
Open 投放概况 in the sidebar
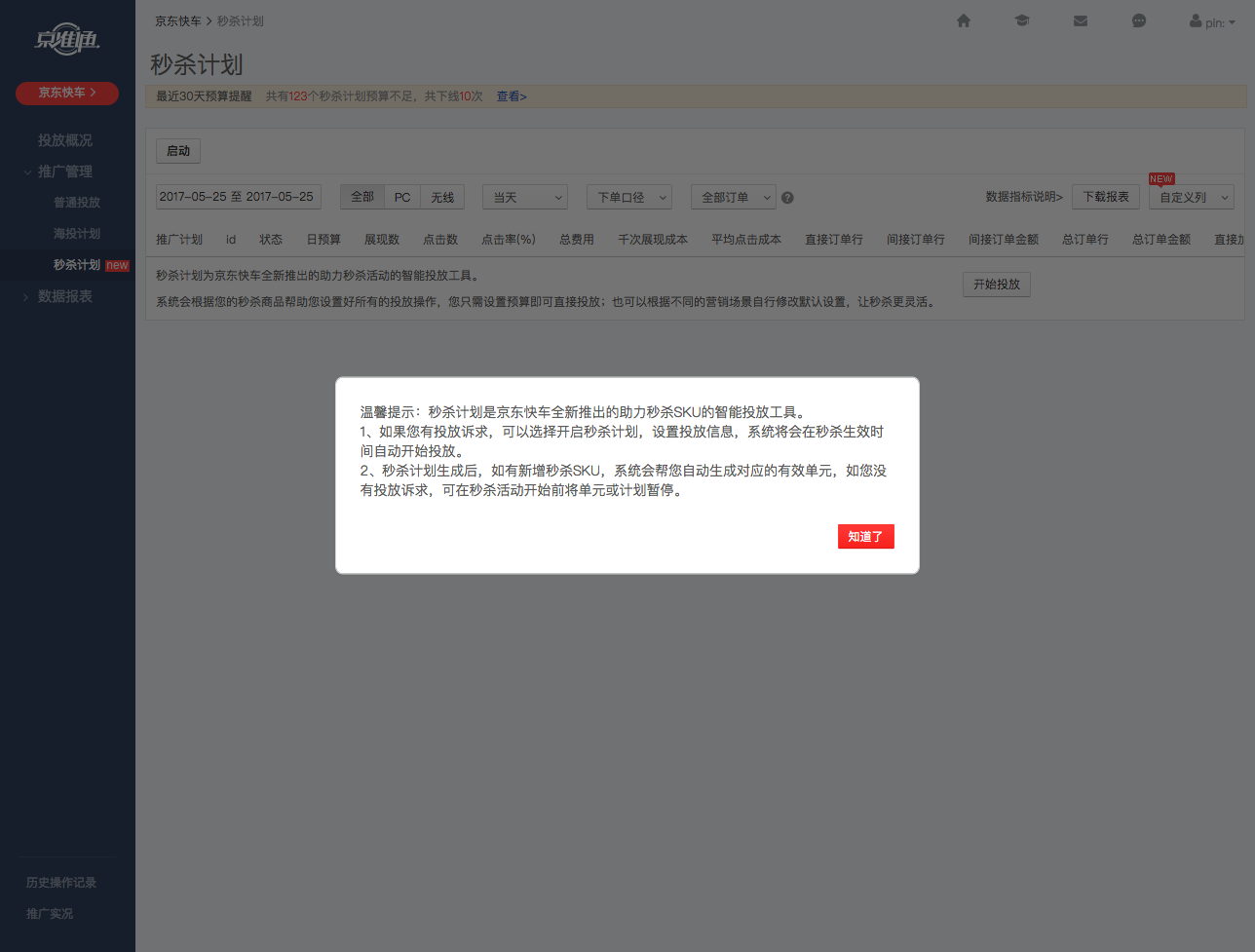click(x=65, y=140)
